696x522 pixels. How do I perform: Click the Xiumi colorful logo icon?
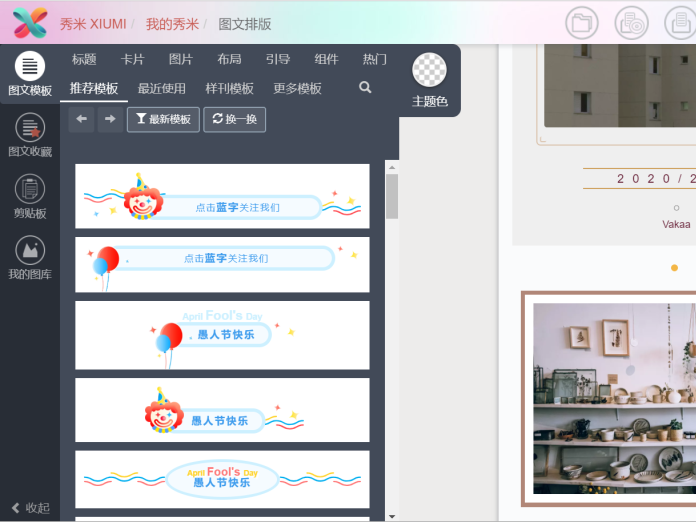click(29, 22)
